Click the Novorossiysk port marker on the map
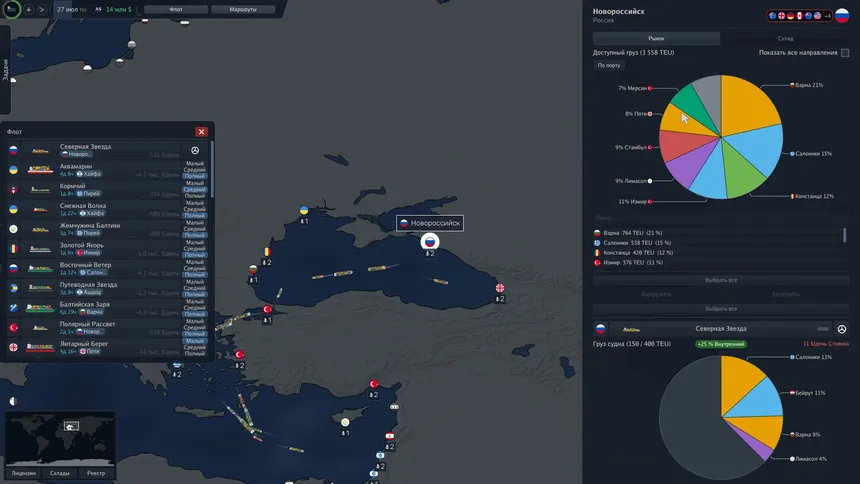The height and width of the screenshot is (484, 860). point(429,241)
